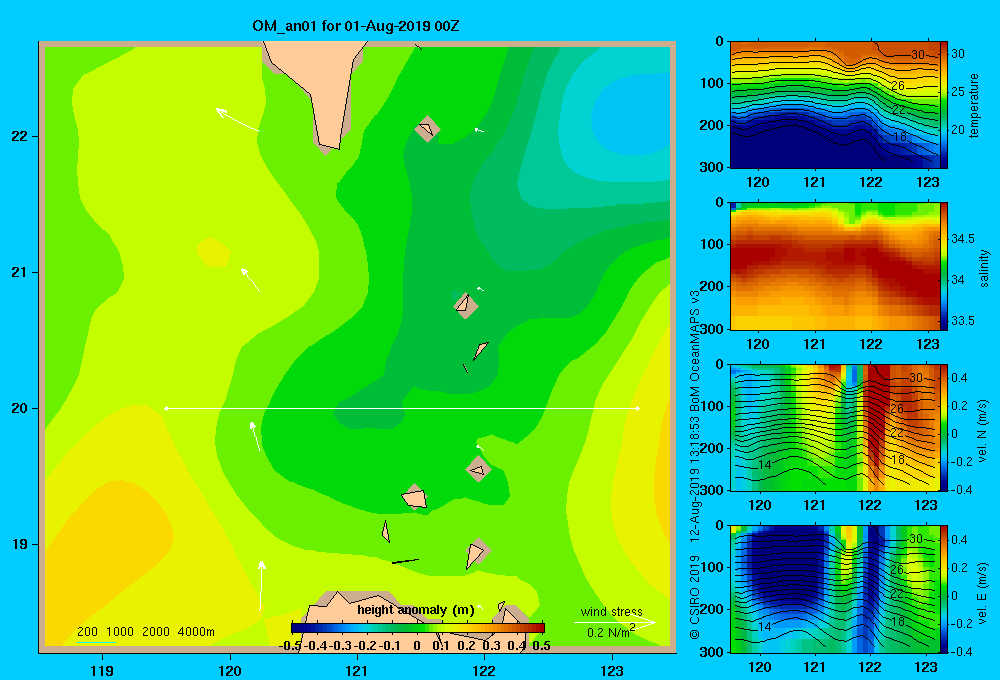Click the east endpoint of the transect line

(638, 408)
